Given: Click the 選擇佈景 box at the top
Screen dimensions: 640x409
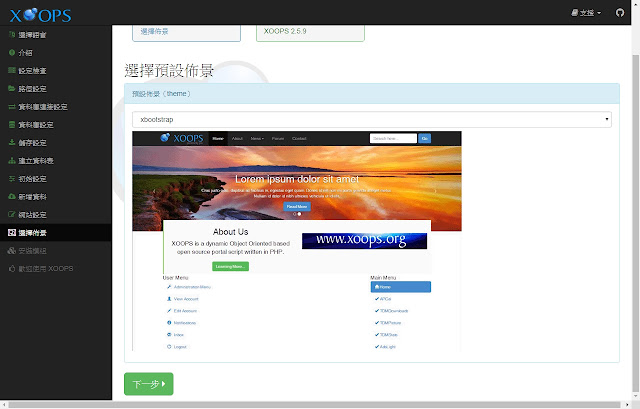Looking at the screenshot, I should point(187,33).
